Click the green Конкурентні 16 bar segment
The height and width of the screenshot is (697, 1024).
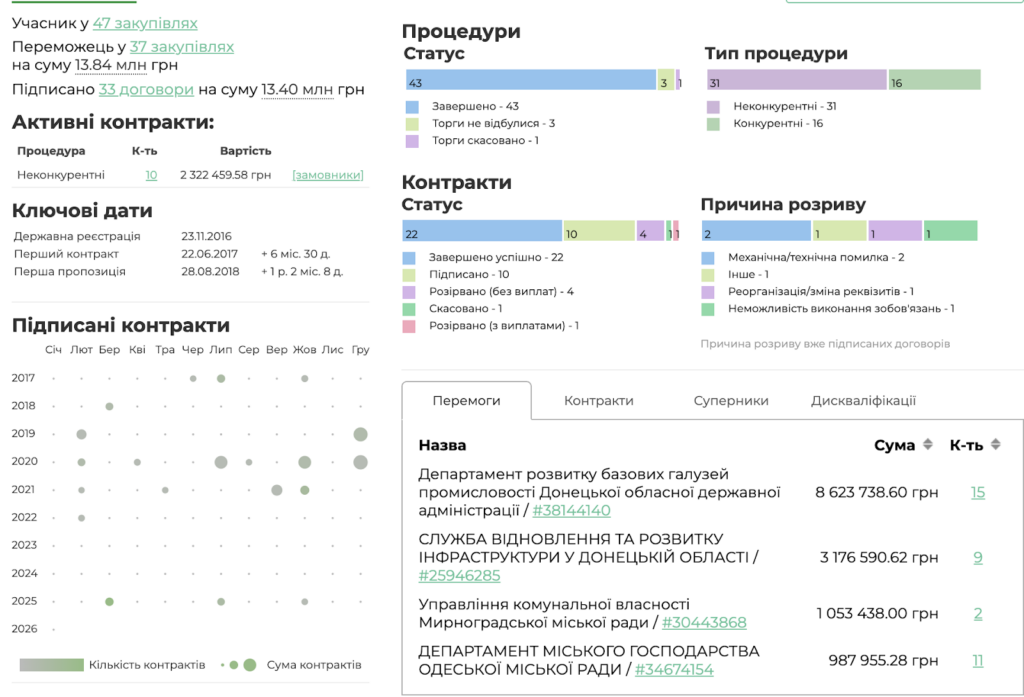pos(934,81)
